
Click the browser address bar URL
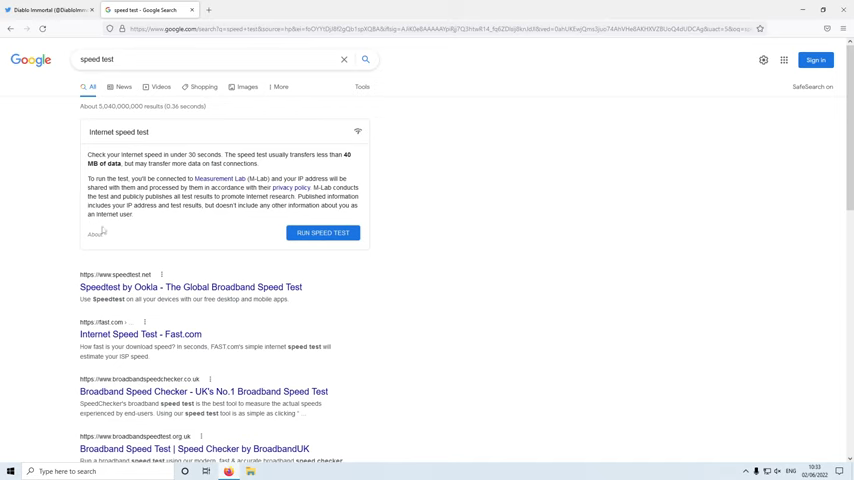pyautogui.click(x=440, y=29)
